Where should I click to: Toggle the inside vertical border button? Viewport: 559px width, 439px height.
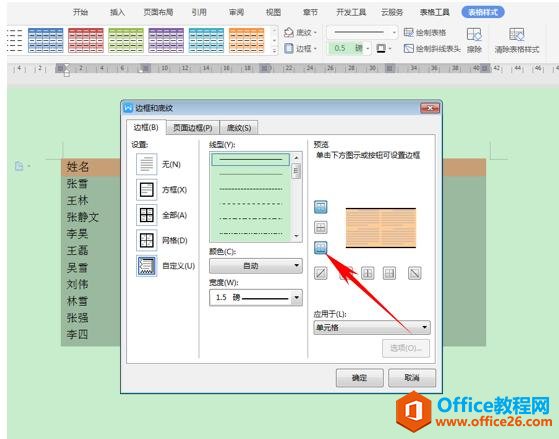[x=368, y=273]
